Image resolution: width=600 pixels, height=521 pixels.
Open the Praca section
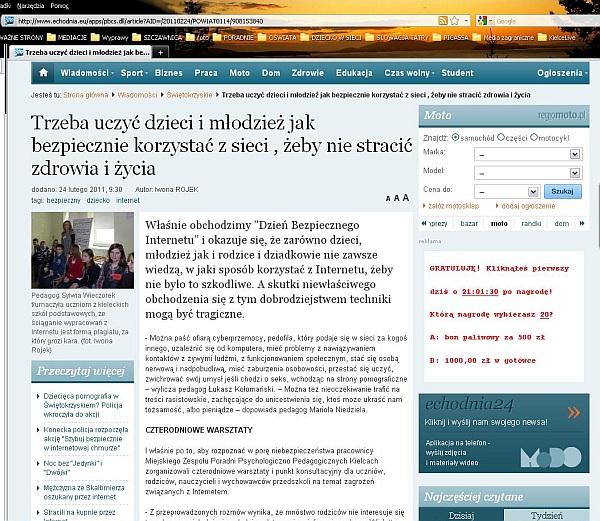tap(206, 73)
